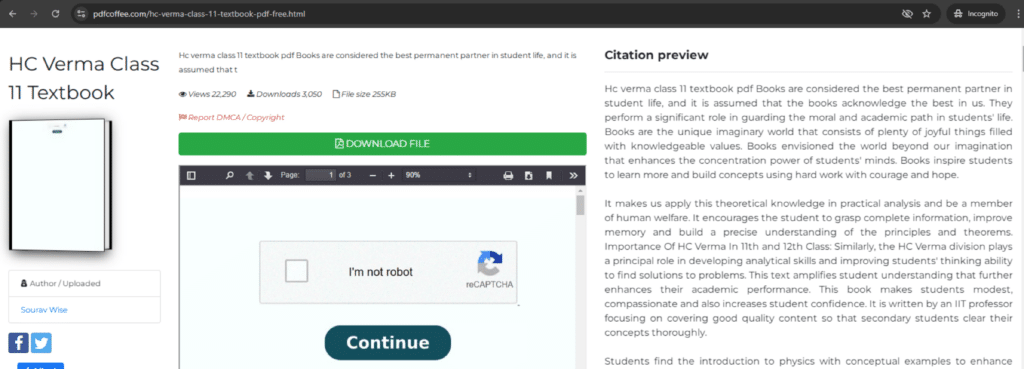Click the Downloads 3,050 text
Screen dimensions: 1024x369
pos(285,94)
